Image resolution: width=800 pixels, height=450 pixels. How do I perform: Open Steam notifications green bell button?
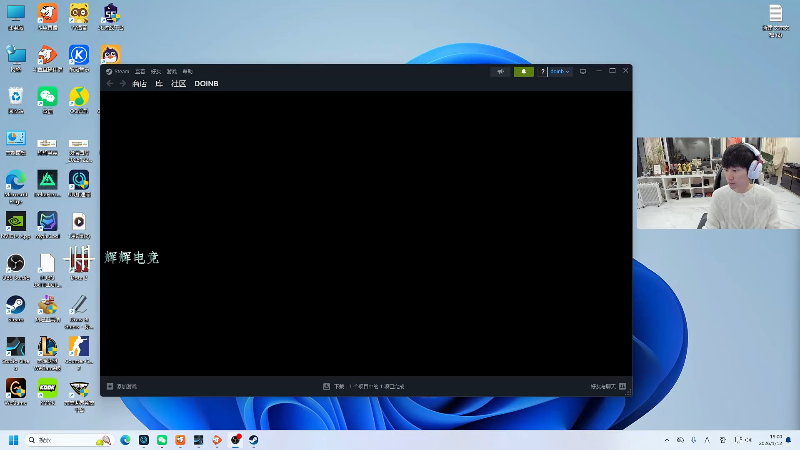click(x=523, y=71)
